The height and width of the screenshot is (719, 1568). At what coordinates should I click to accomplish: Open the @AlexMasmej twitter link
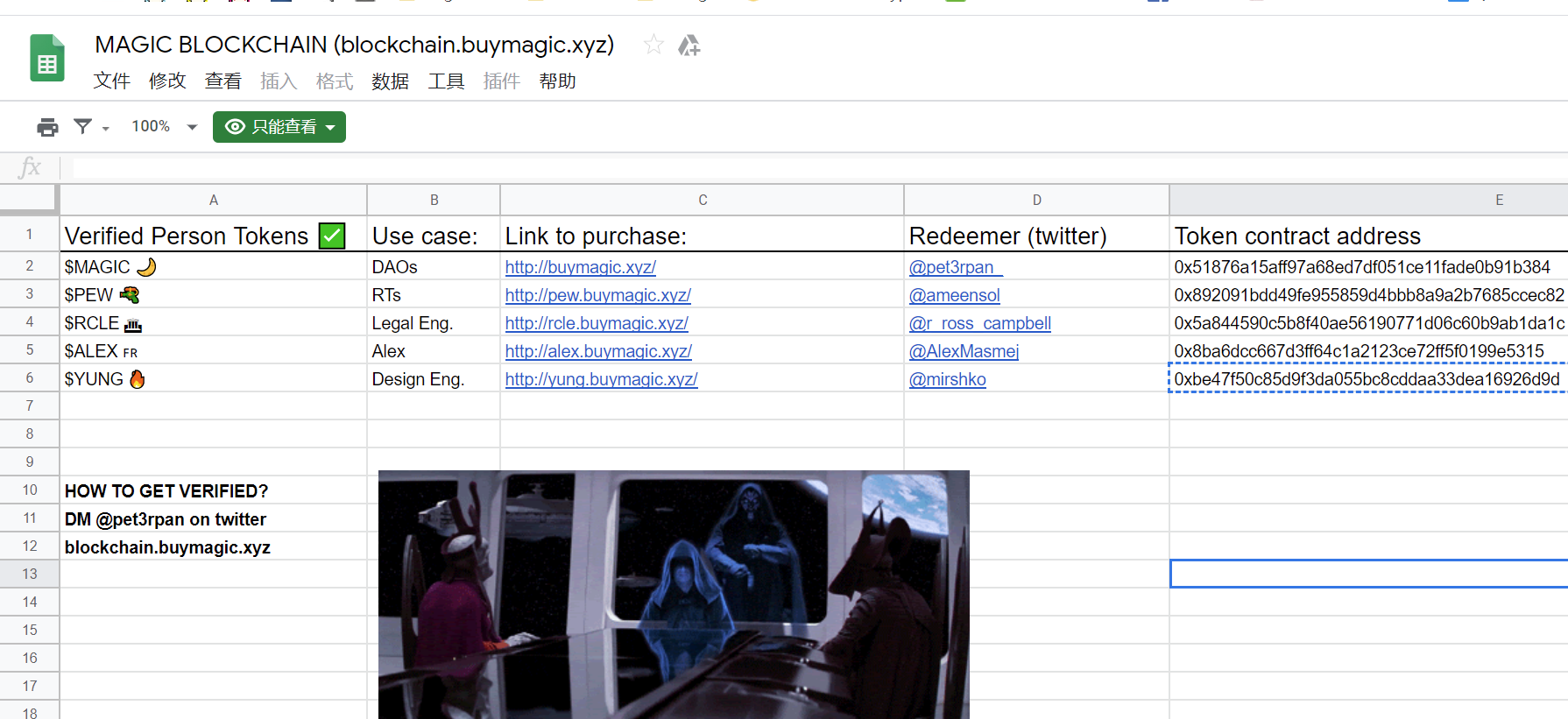tap(964, 351)
